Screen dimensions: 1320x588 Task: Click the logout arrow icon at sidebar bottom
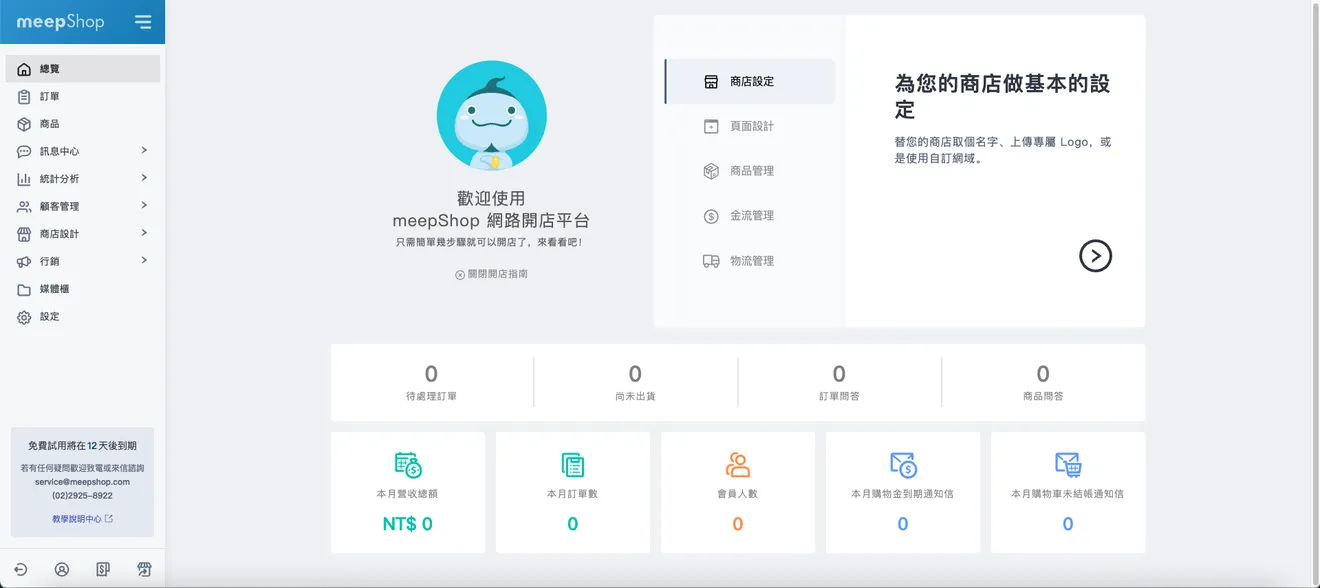tap(21, 570)
